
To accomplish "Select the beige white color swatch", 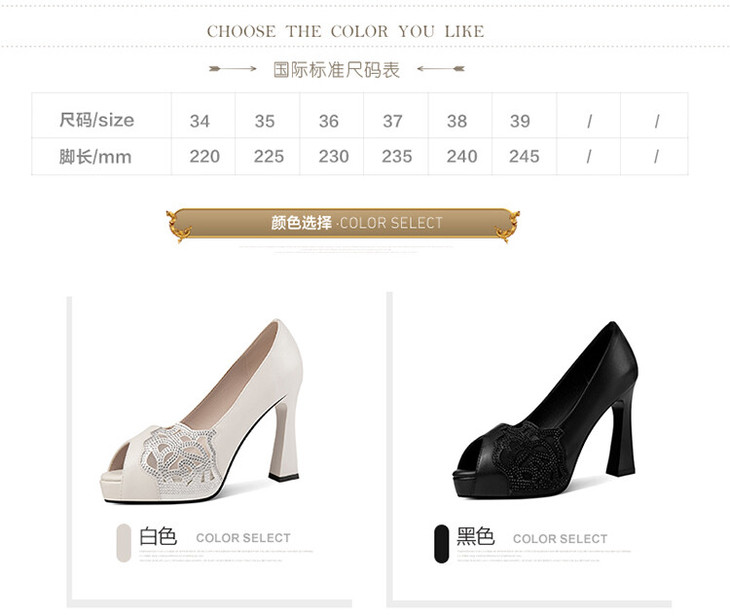I will click(x=123, y=542).
